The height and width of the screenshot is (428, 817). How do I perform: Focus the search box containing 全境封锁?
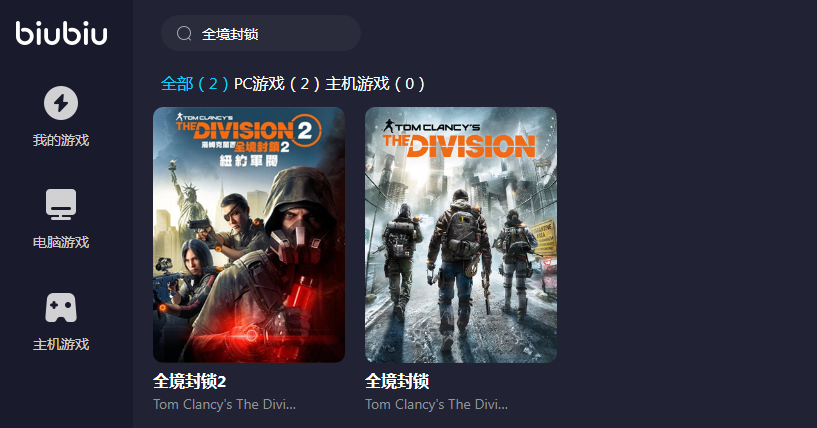click(261, 33)
